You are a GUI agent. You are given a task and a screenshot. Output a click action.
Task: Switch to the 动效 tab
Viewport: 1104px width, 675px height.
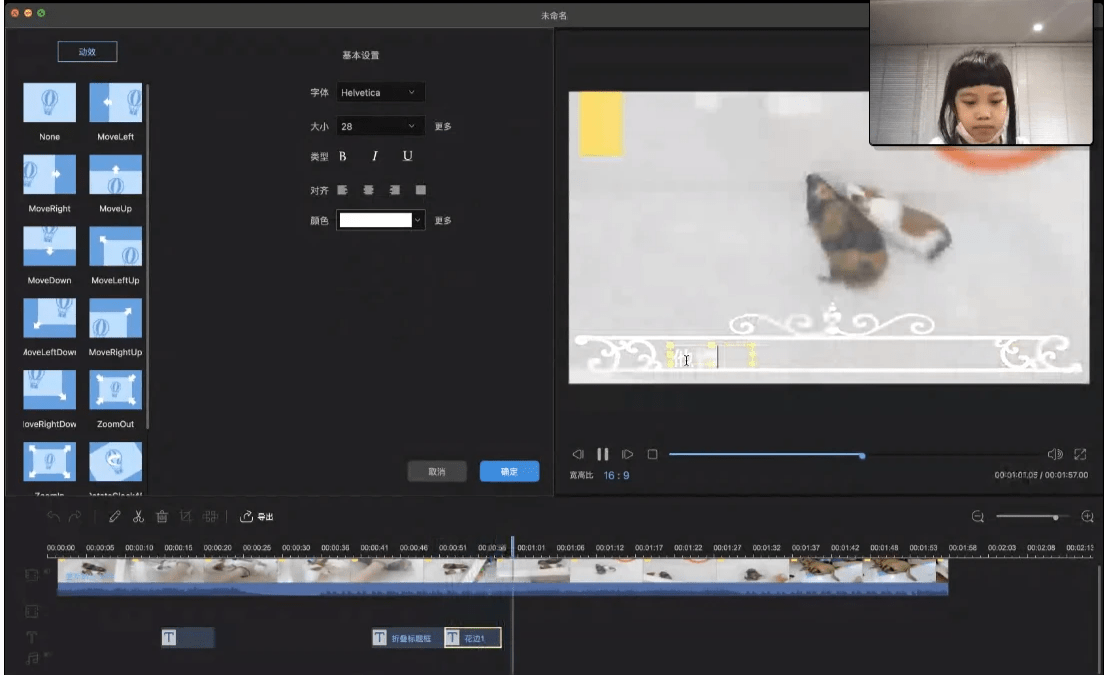click(87, 52)
